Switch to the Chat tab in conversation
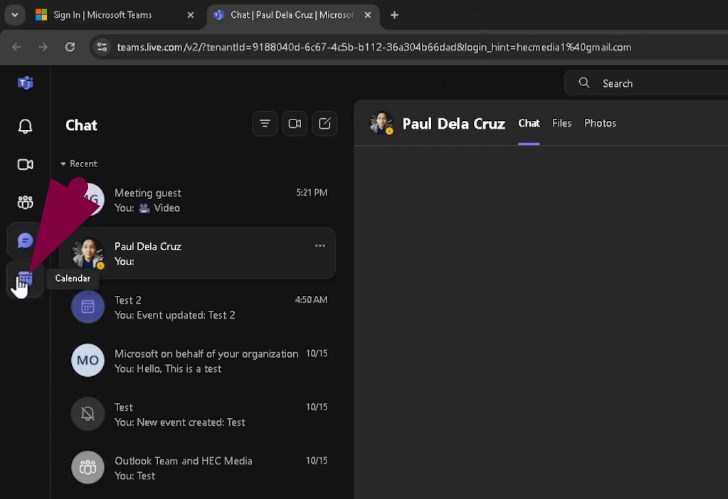This screenshot has width=728, height=499. (x=529, y=123)
